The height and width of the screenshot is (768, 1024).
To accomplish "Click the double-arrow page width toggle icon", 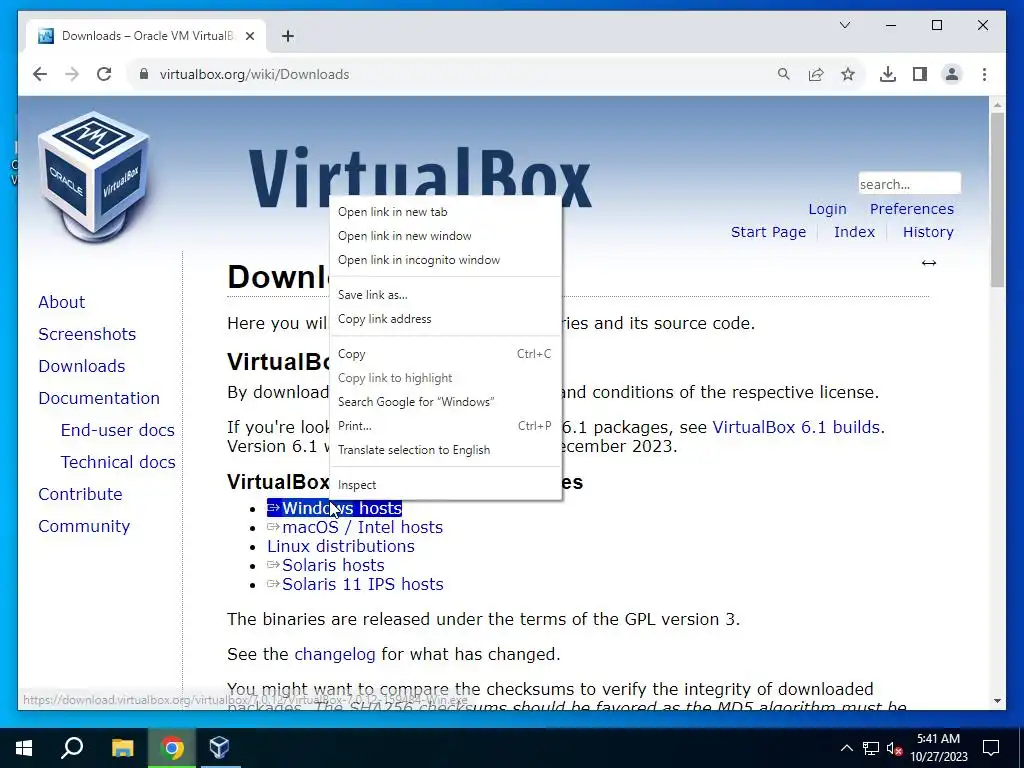I will tap(929, 263).
